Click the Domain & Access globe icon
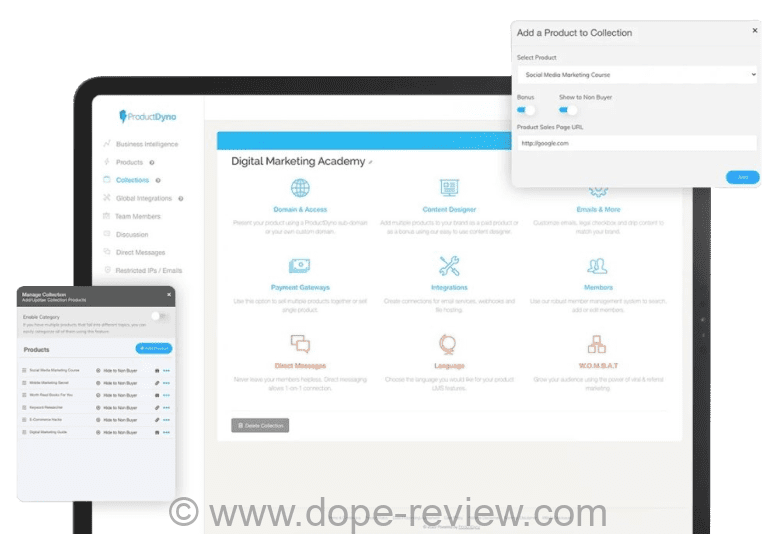 [299, 188]
